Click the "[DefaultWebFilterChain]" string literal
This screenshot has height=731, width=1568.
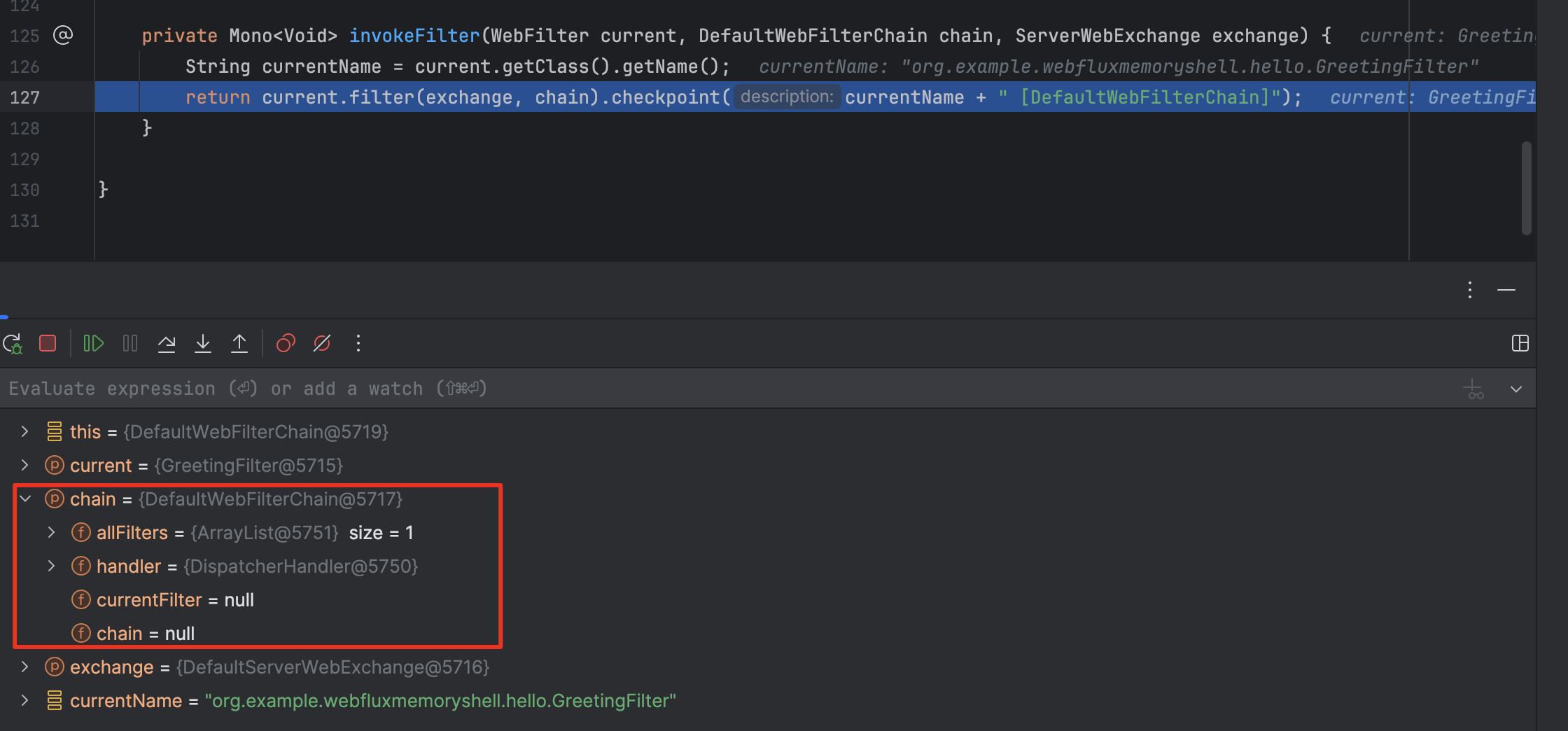point(1140,97)
